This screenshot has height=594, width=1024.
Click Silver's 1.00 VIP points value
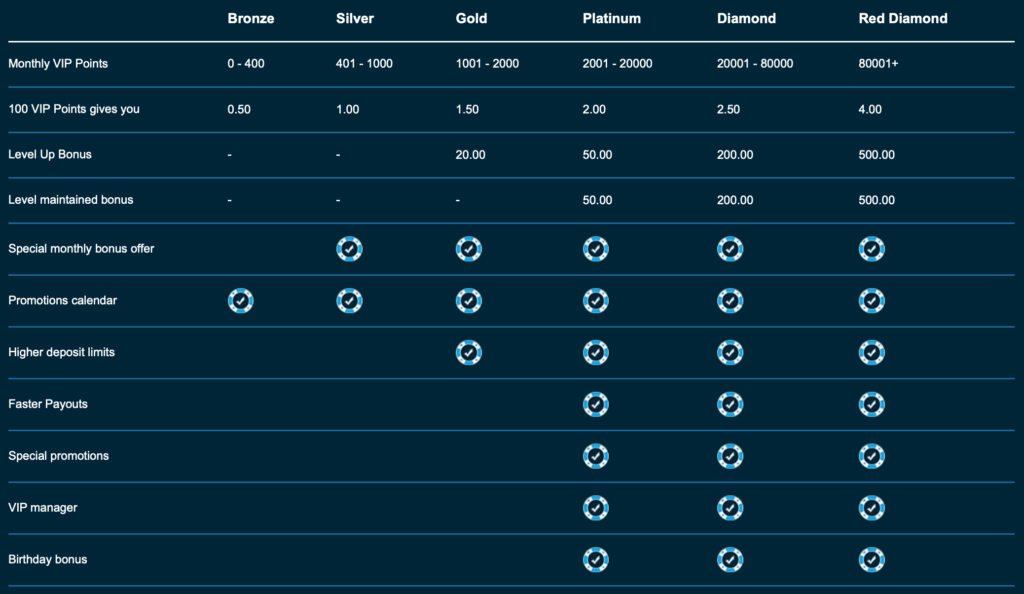(x=347, y=109)
